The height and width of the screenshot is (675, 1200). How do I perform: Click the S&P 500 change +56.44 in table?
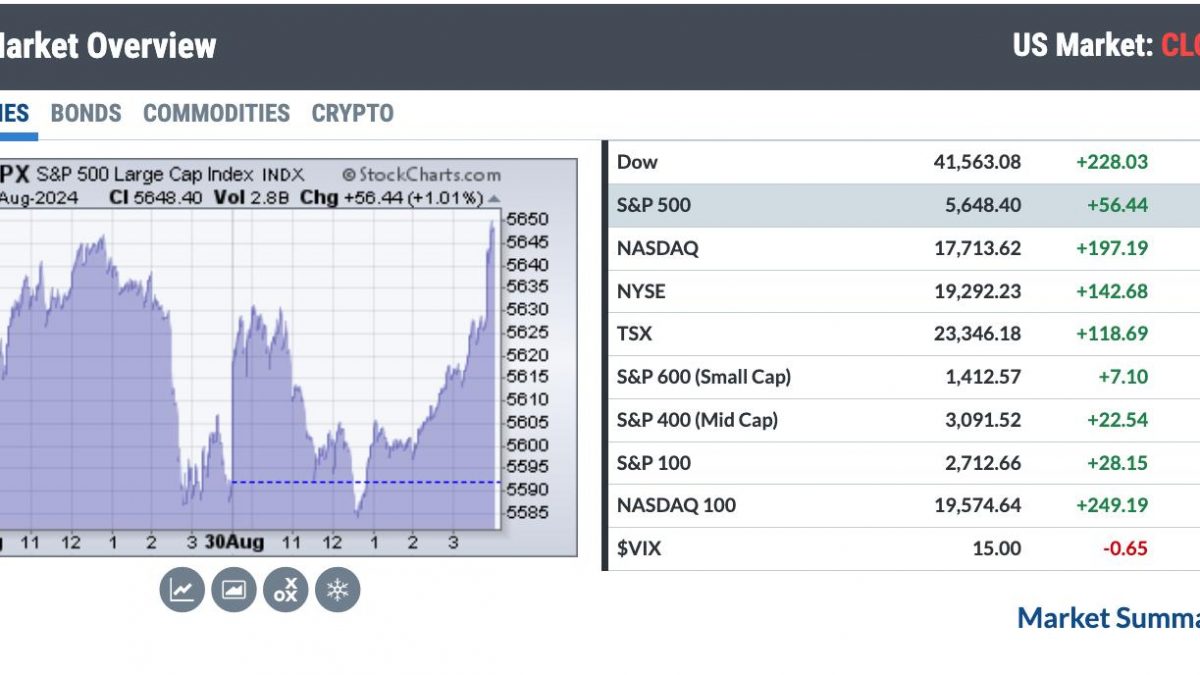point(1117,205)
